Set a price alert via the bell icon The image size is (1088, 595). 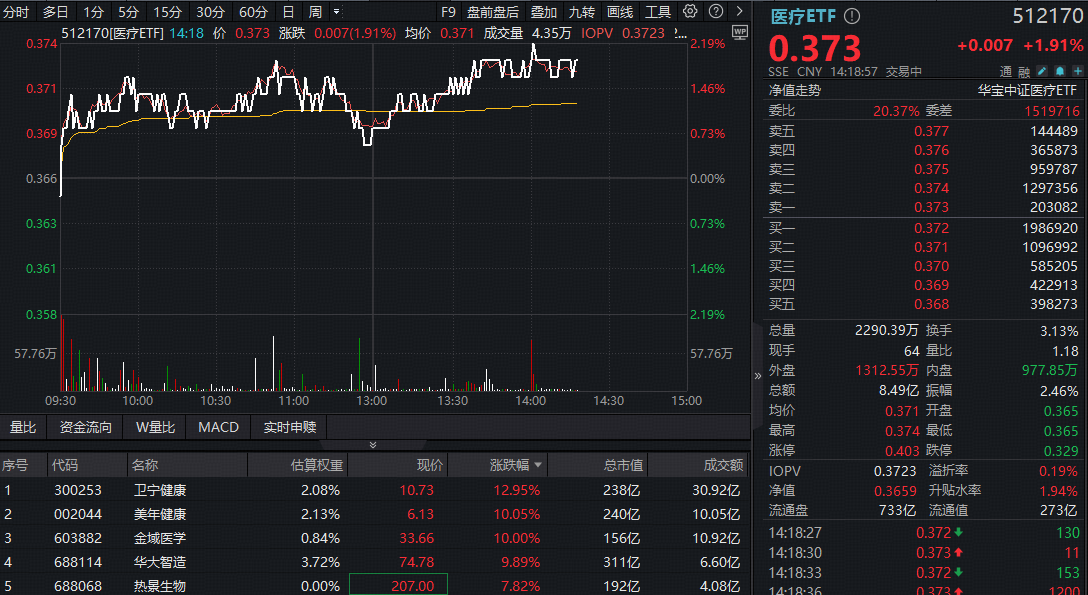tap(1059, 71)
